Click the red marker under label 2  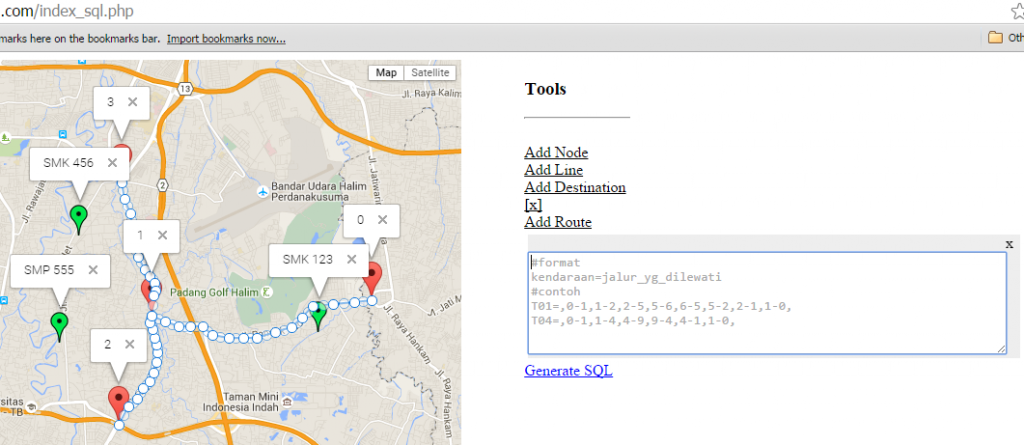tap(118, 400)
